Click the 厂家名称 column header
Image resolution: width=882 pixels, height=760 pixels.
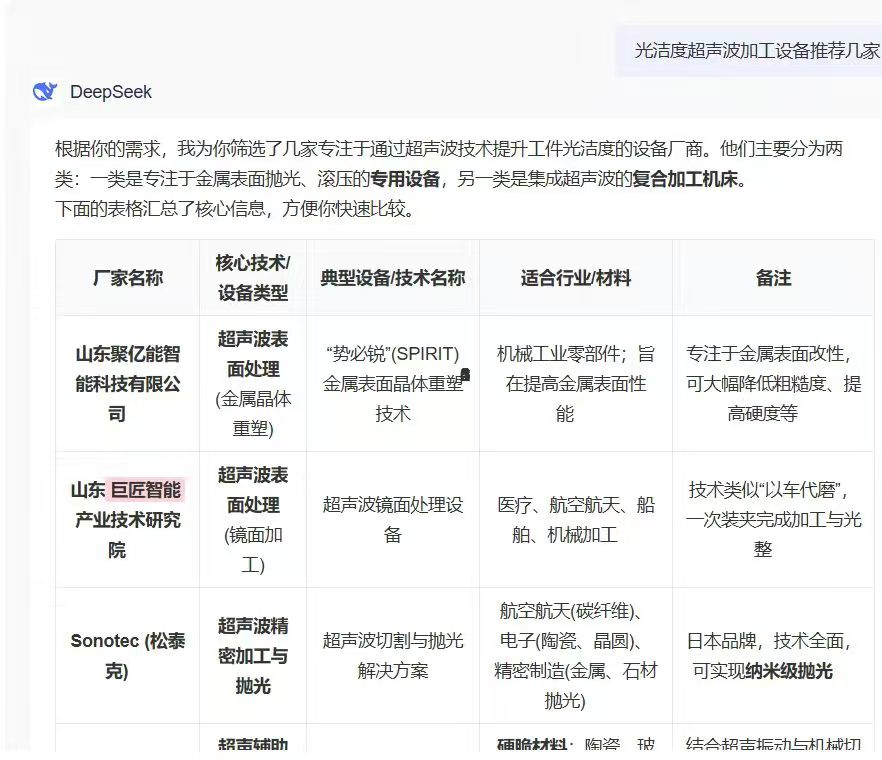pos(128,278)
